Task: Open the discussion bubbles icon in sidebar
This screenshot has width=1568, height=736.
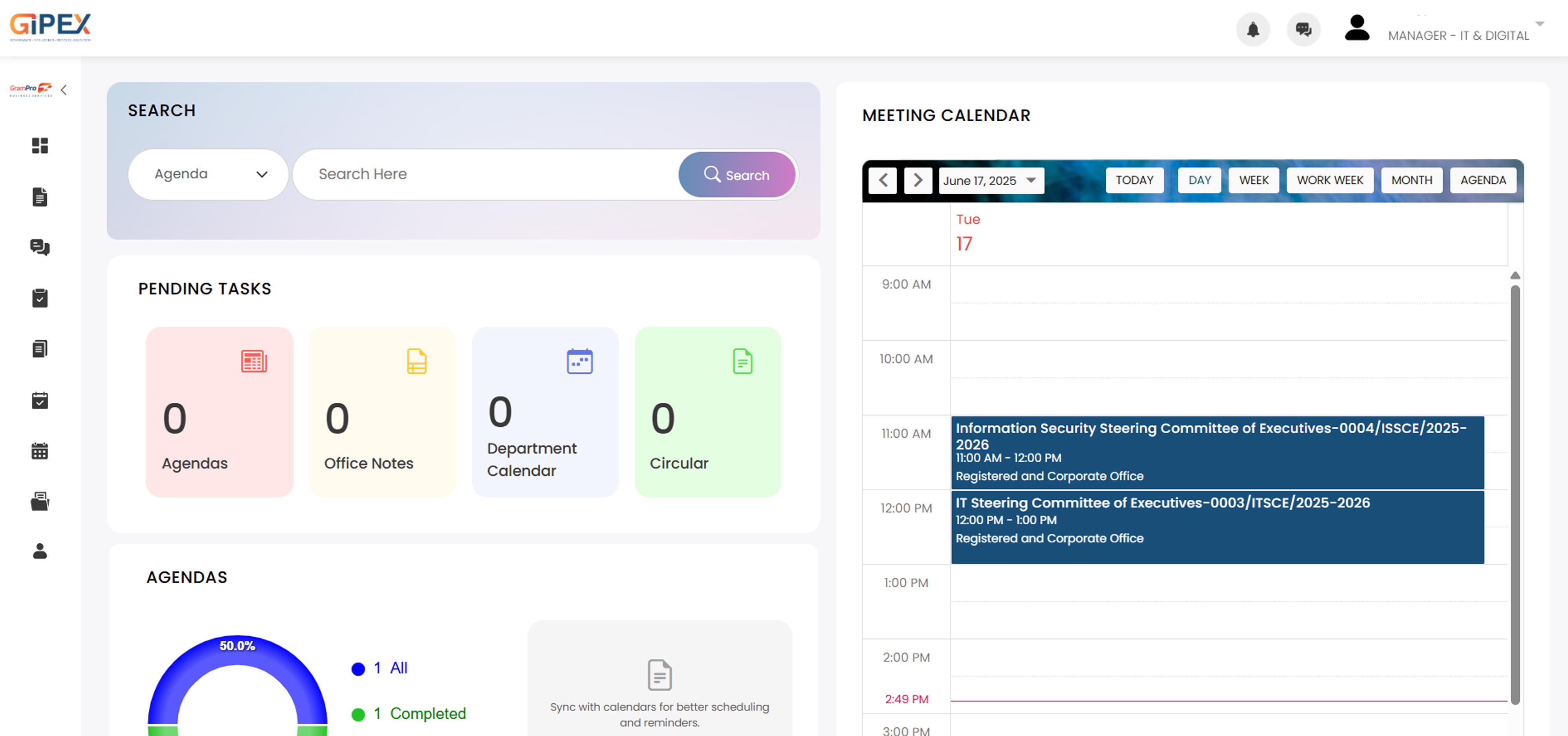Action: point(40,247)
